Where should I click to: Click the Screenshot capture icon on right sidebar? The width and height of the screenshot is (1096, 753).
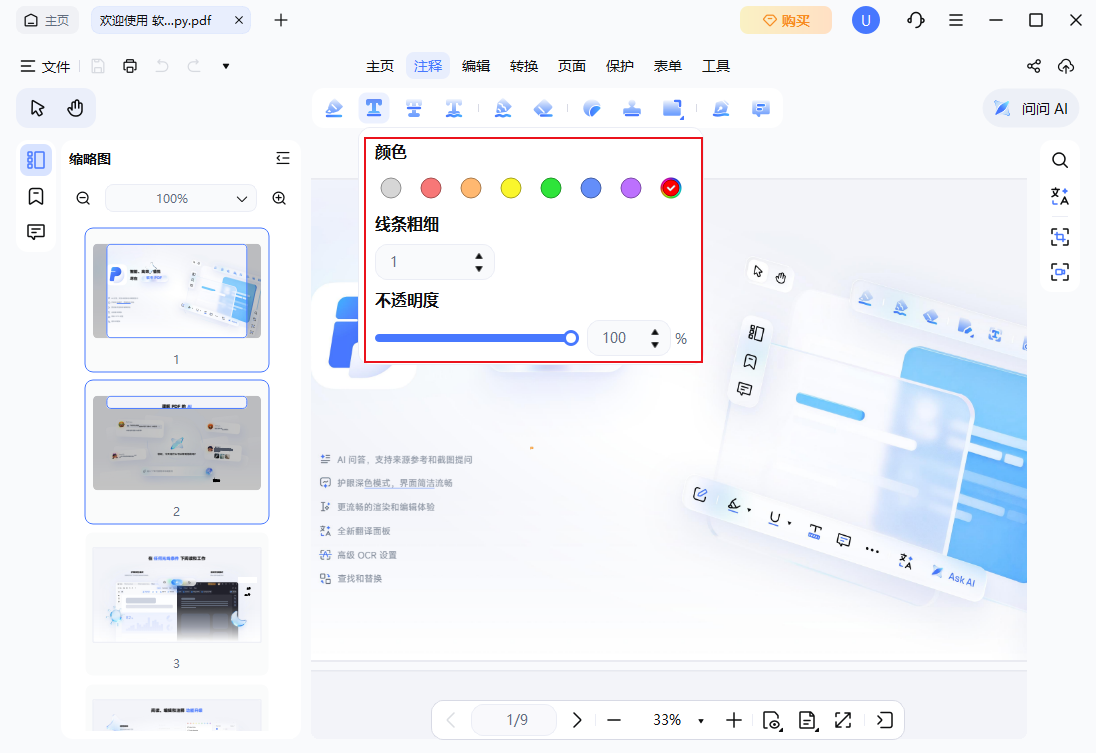(1060, 272)
